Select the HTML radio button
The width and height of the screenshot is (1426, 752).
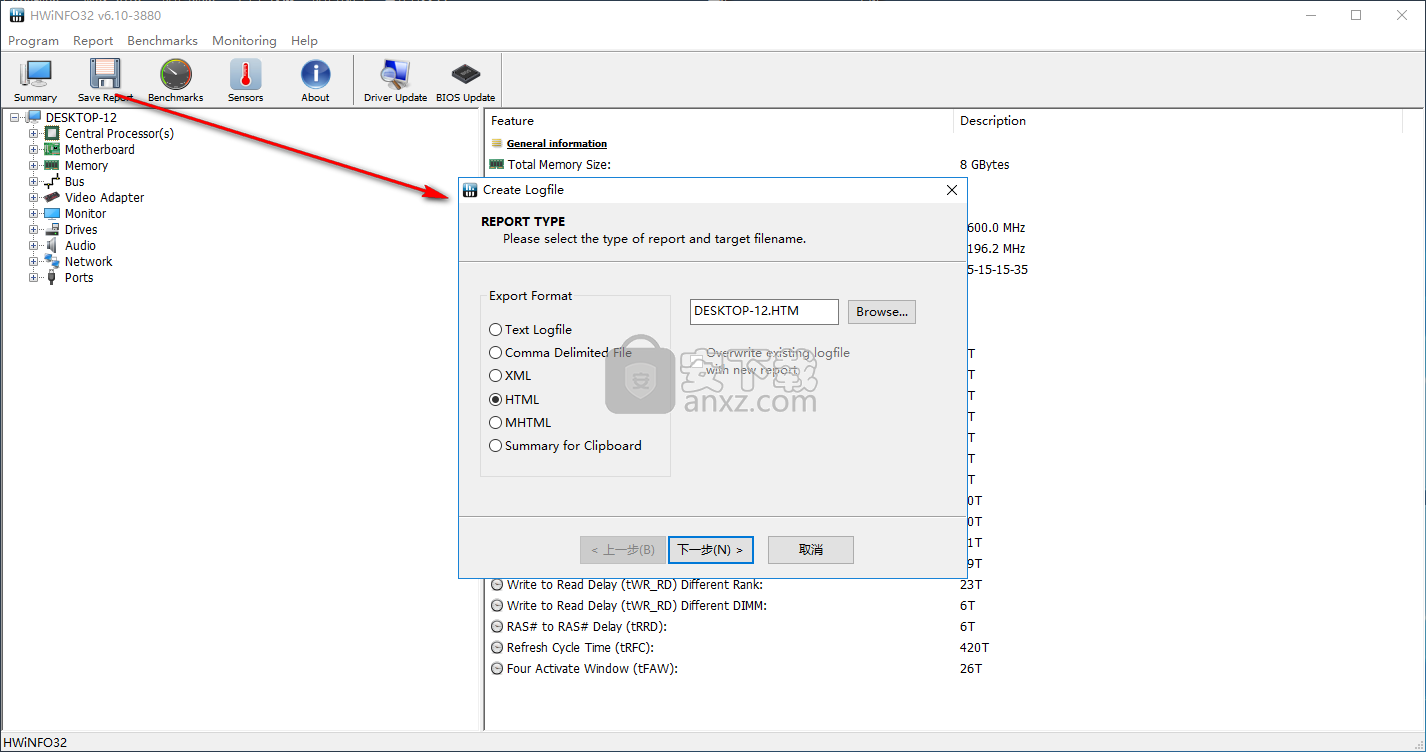coord(495,399)
